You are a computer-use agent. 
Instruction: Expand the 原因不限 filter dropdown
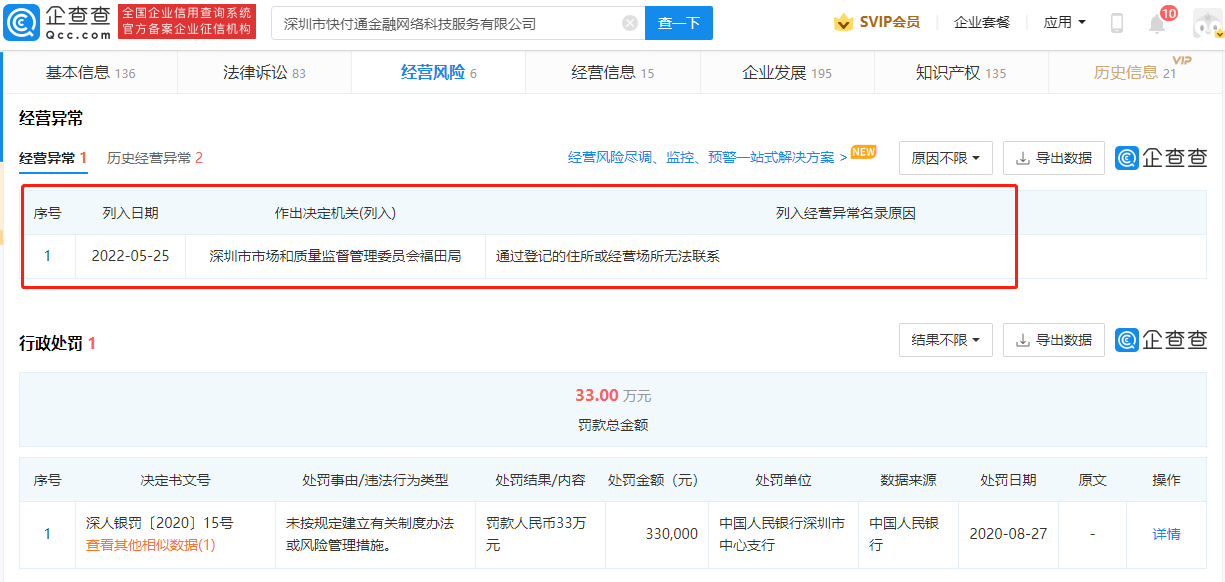(x=946, y=158)
